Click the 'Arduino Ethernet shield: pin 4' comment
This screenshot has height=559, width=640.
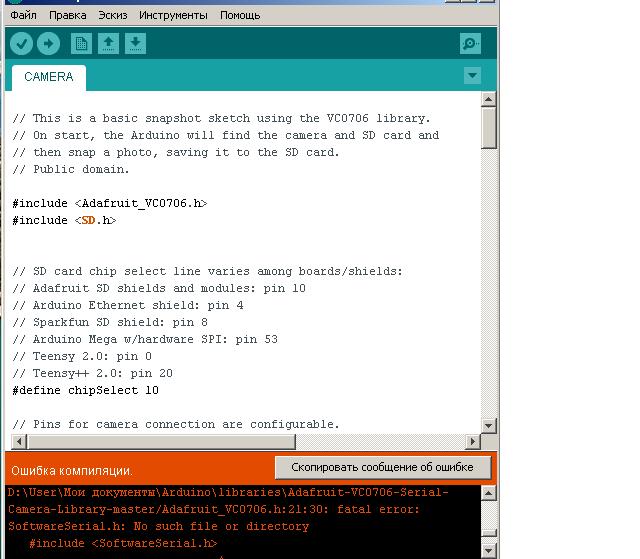click(x=128, y=305)
